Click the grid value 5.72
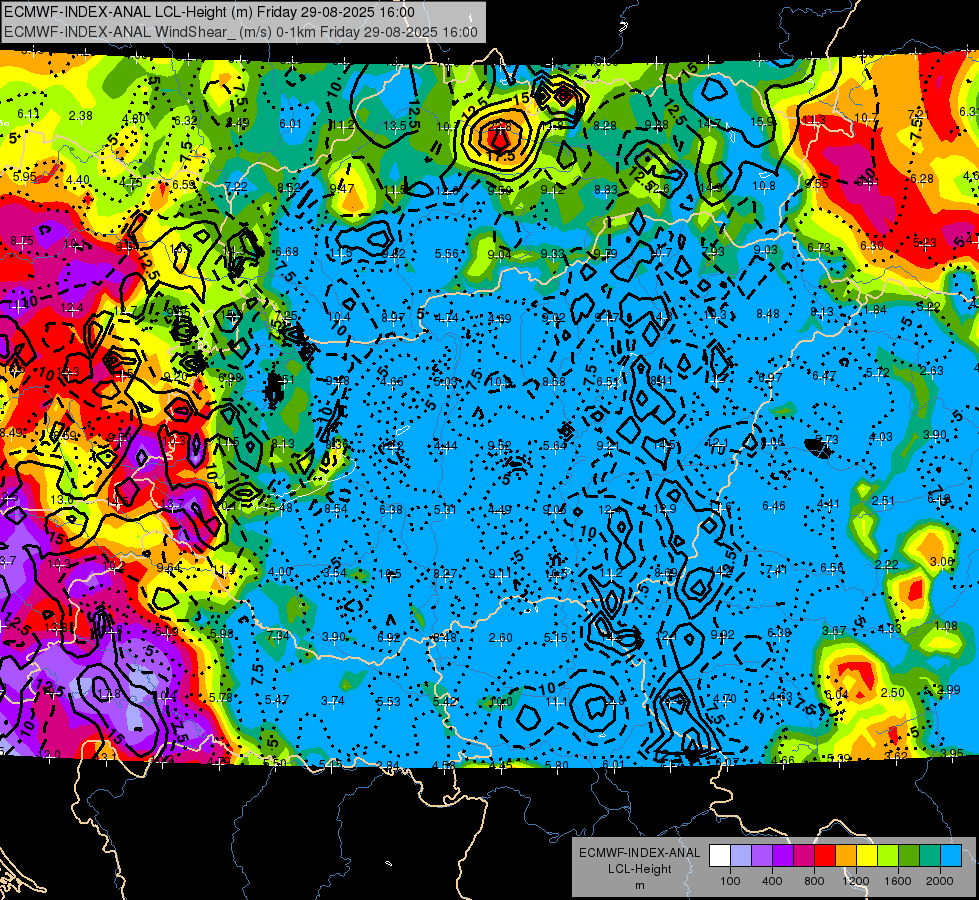The width and height of the screenshot is (979, 900). (x=877, y=373)
